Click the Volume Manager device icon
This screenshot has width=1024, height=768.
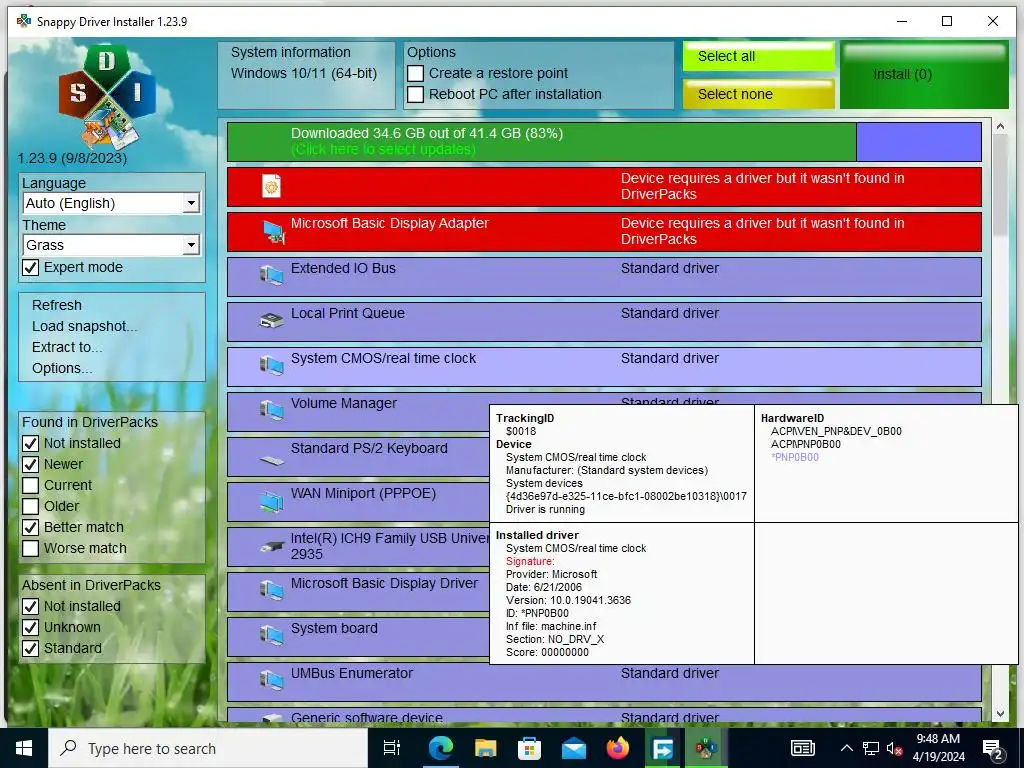[x=271, y=411]
